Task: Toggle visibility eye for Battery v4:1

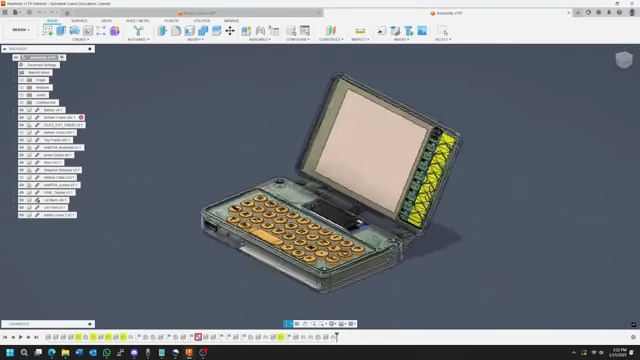Action: pyautogui.click(x=22, y=110)
